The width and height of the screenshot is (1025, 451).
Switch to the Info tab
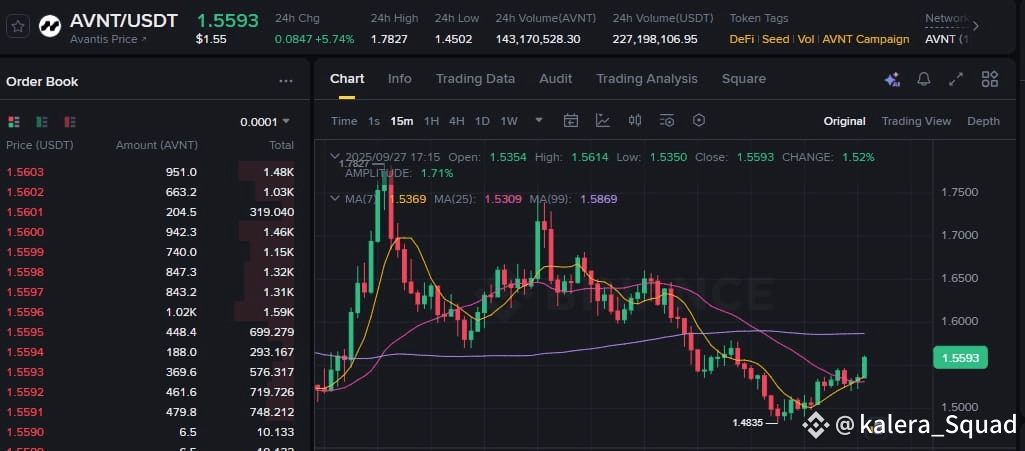(399, 79)
